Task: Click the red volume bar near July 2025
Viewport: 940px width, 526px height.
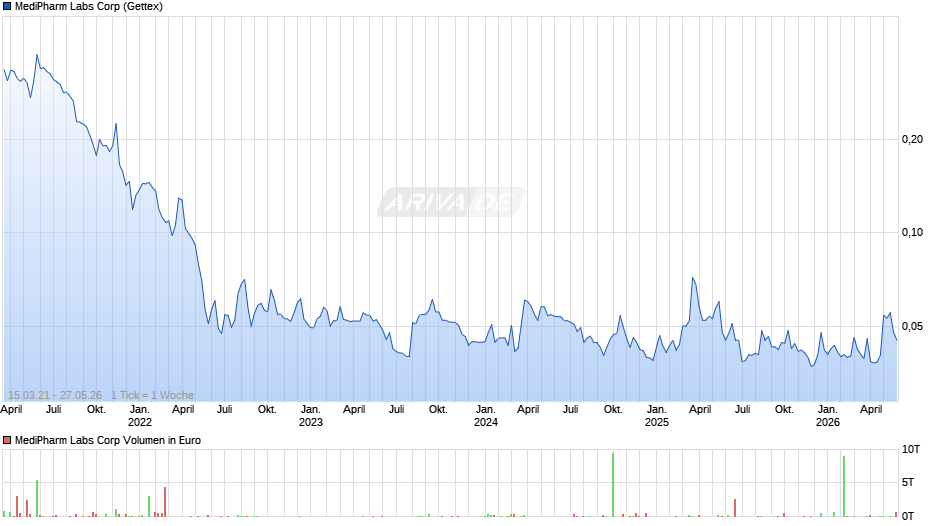Action: (x=734, y=508)
